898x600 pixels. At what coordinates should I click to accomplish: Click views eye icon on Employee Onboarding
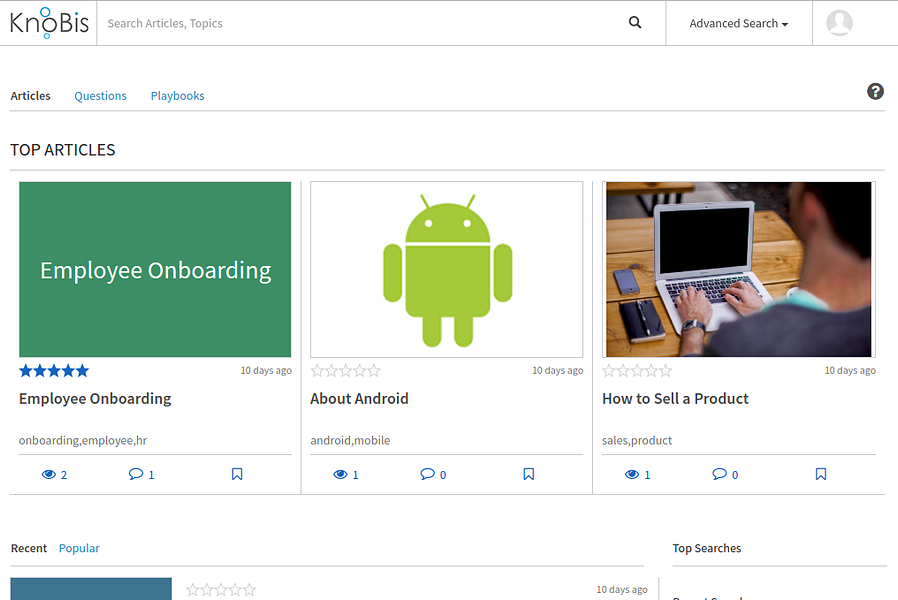(49, 474)
